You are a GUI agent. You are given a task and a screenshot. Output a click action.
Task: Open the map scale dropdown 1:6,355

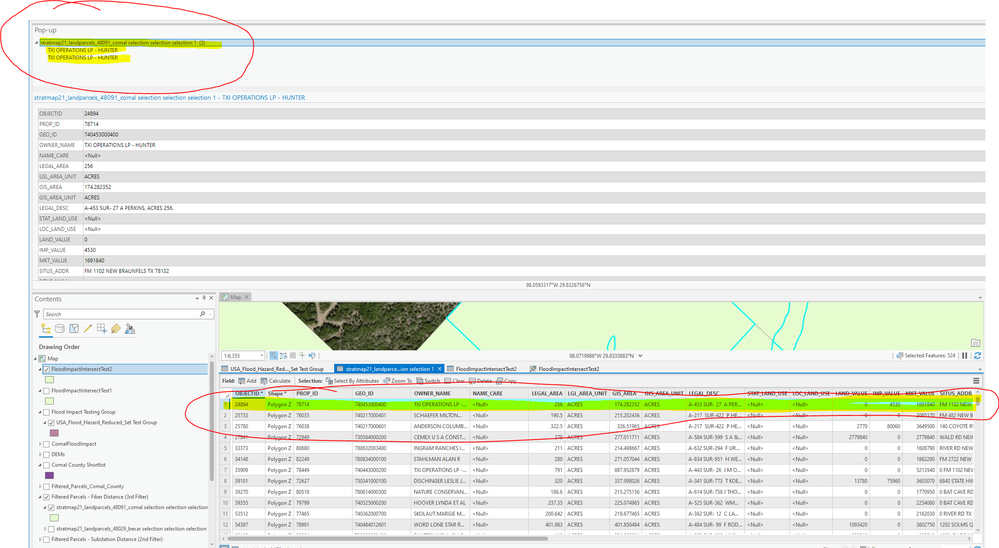[261, 356]
